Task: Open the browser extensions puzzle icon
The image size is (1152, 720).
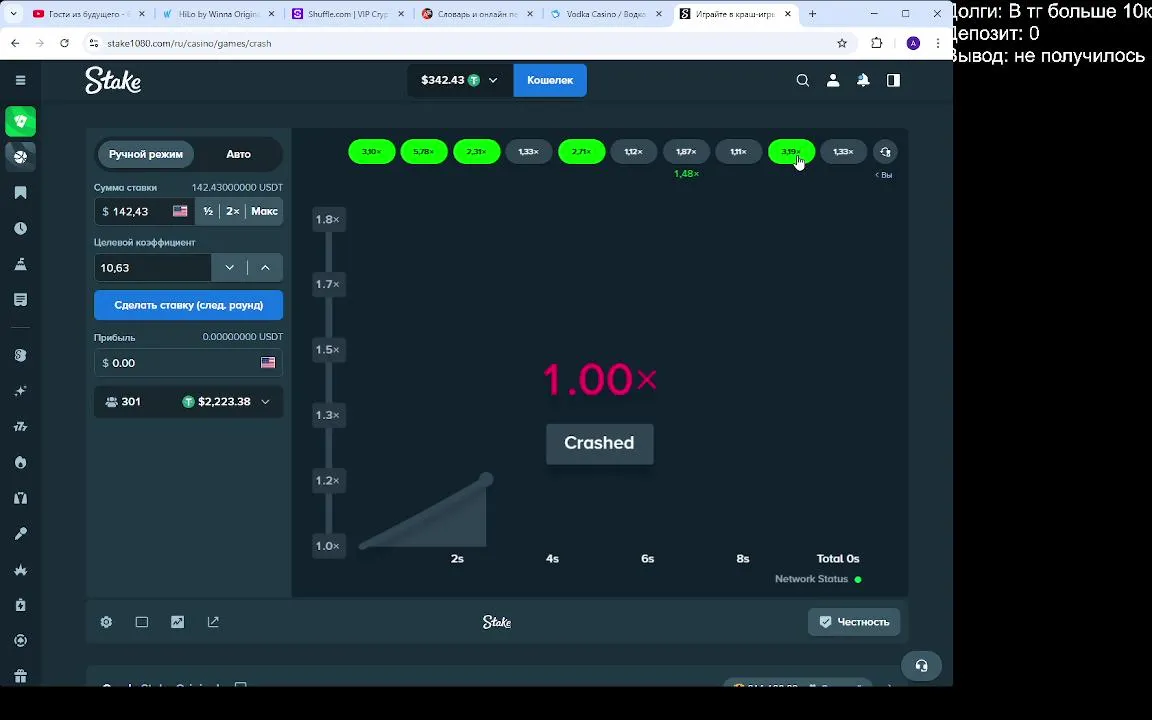Action: (876, 43)
